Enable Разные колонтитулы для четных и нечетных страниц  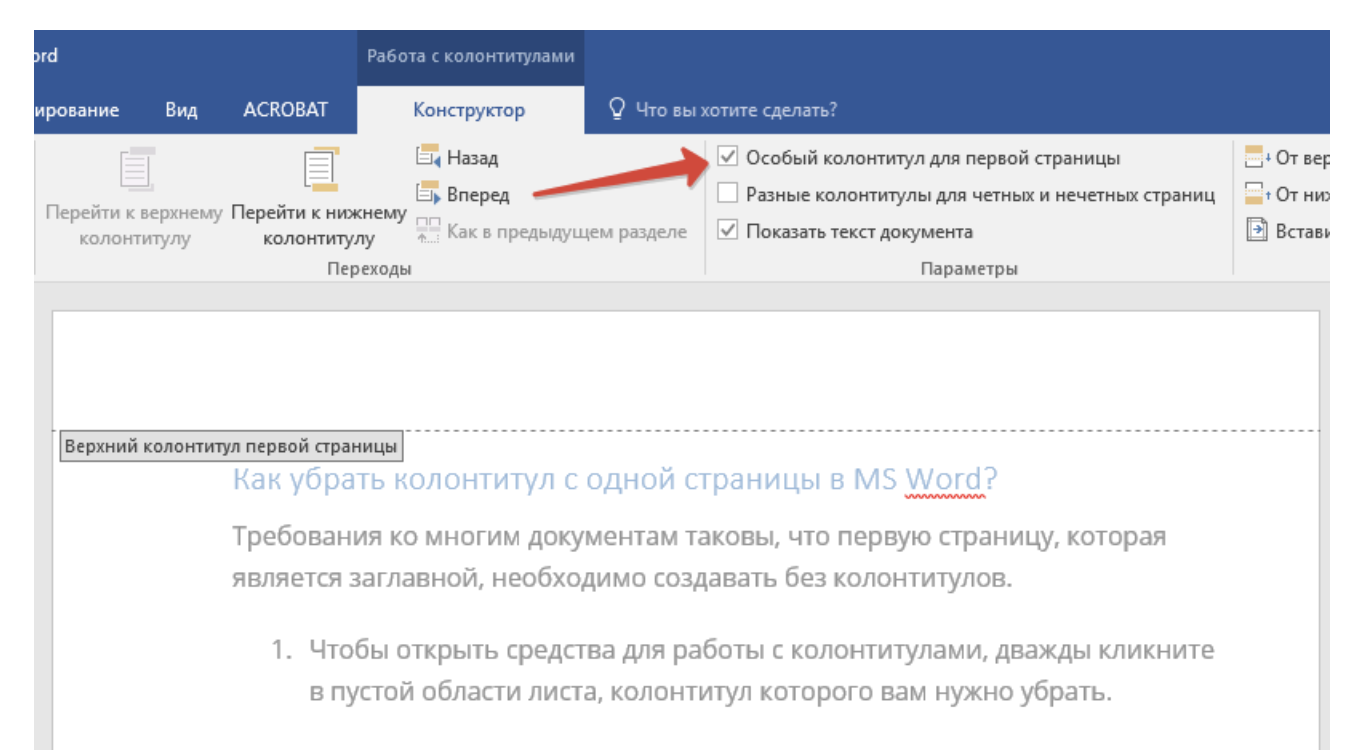728,194
